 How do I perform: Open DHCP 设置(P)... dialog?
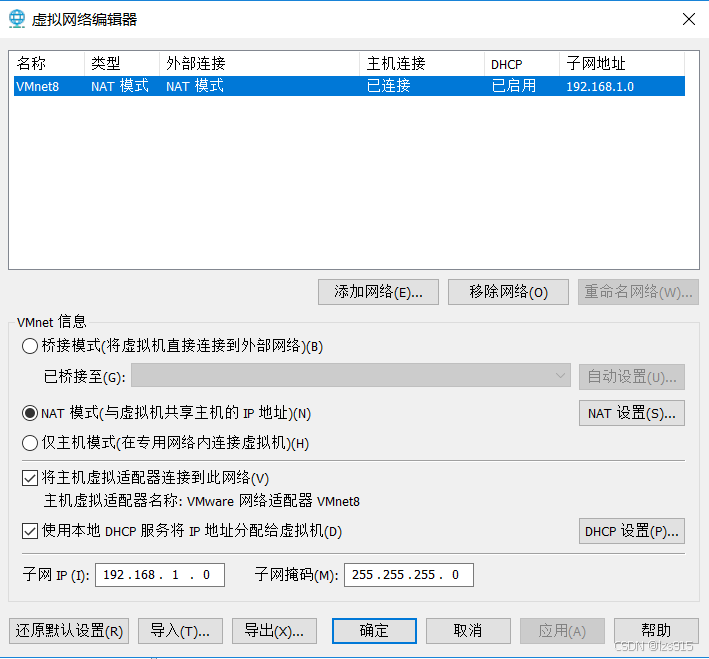point(632,531)
